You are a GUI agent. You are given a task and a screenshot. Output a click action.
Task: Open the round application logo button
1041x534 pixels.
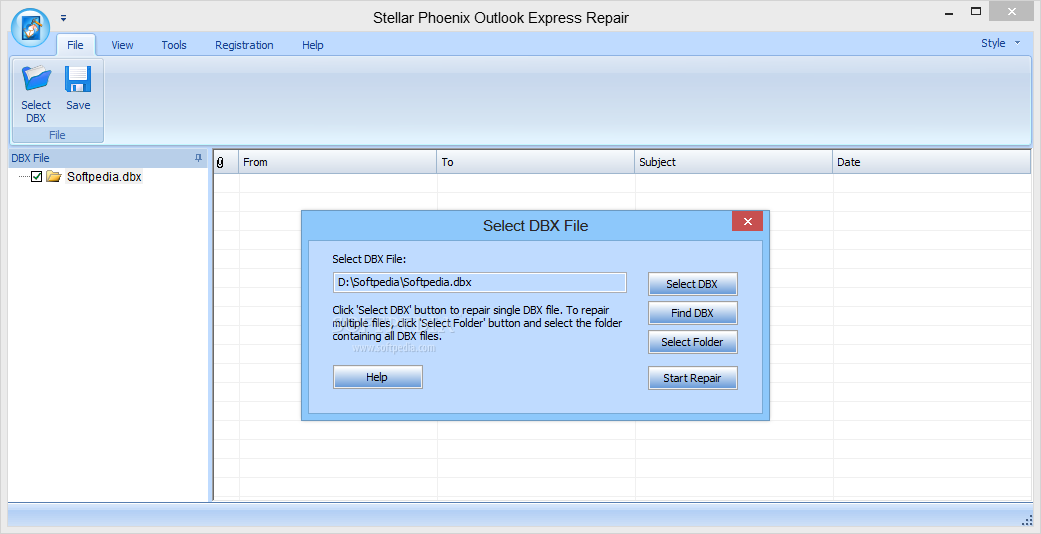click(31, 27)
